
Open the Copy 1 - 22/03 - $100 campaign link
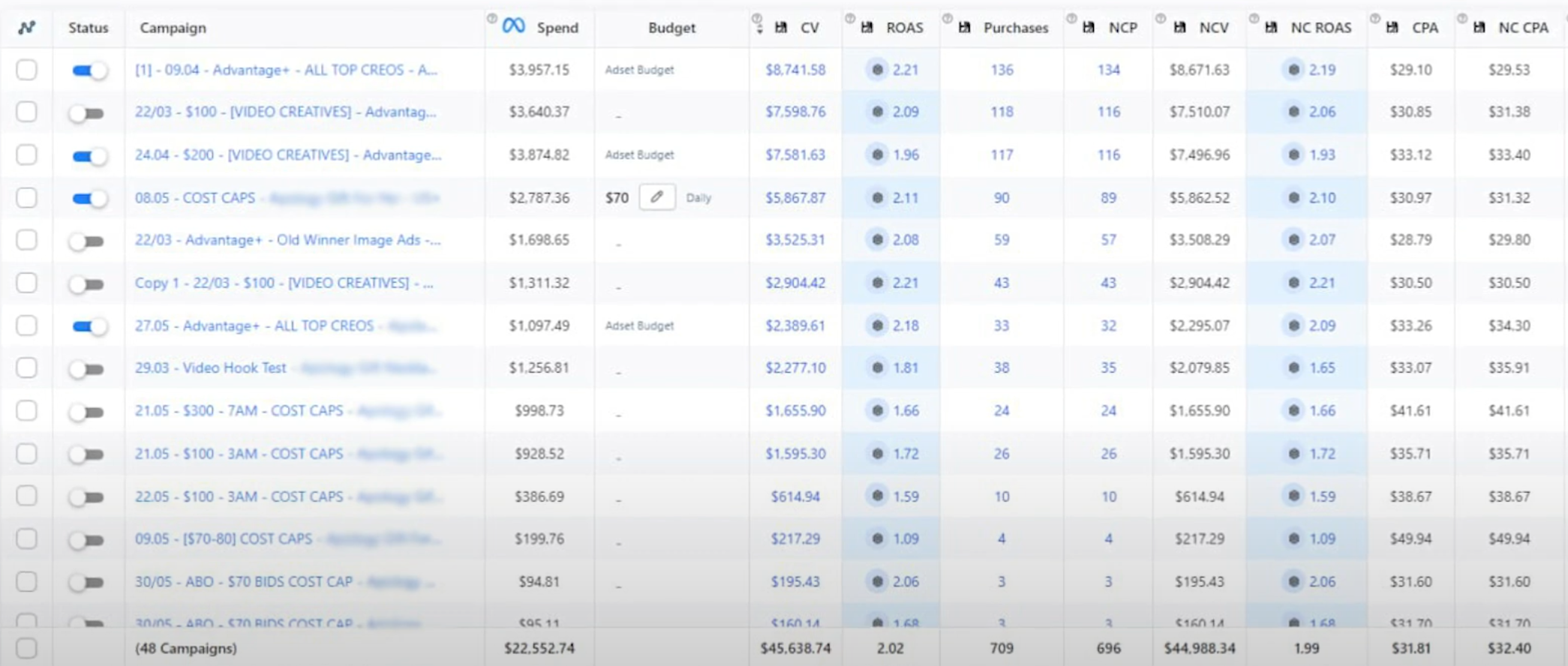(284, 283)
